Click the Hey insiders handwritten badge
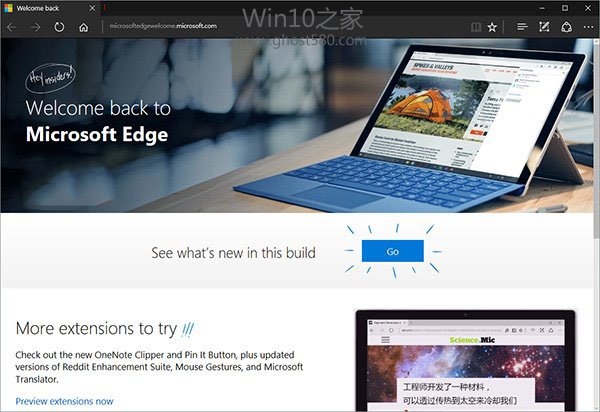The width and height of the screenshot is (600, 412). click(51, 78)
